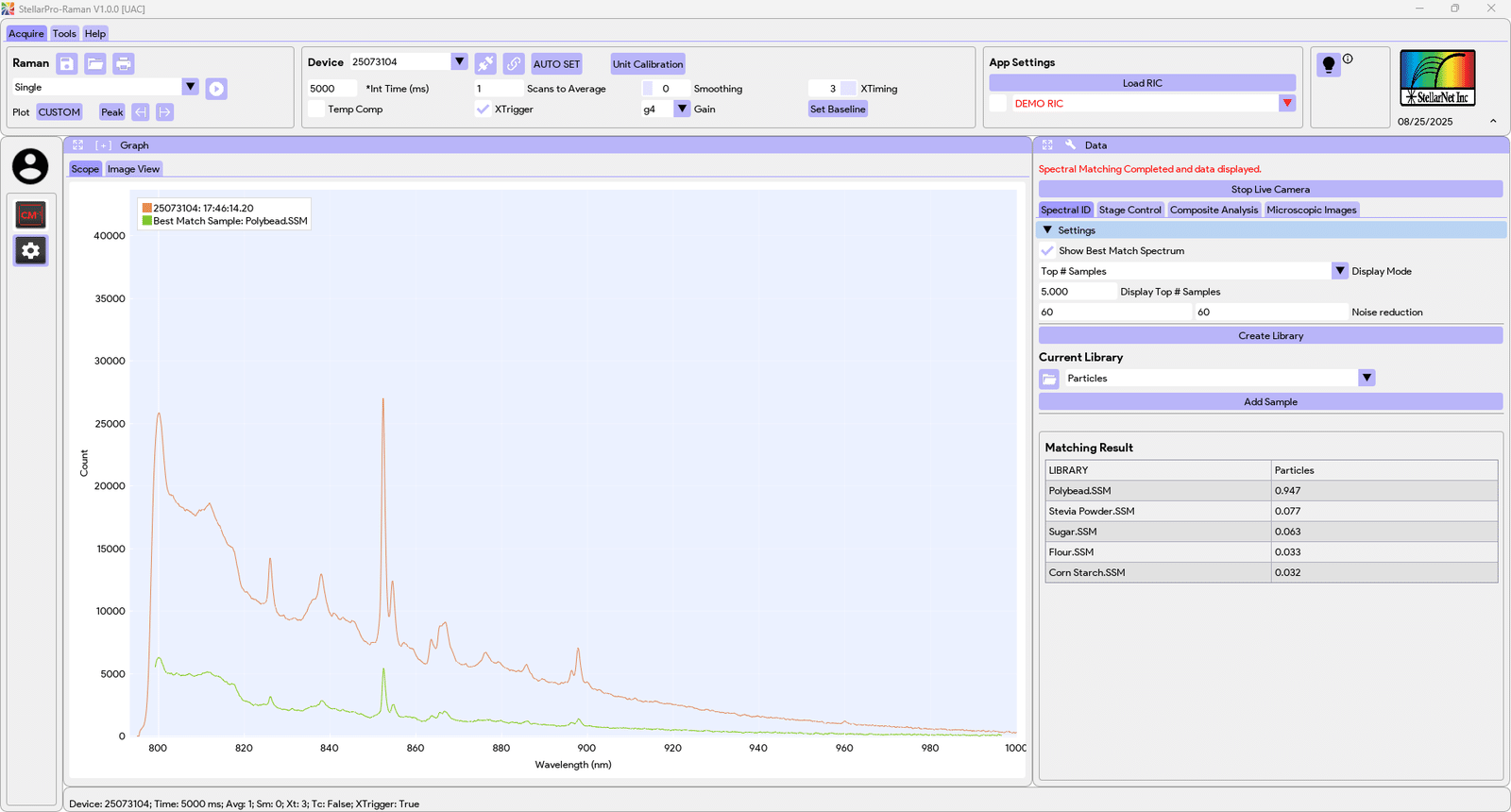Open the gear settings sidebar icon

pyautogui.click(x=30, y=250)
